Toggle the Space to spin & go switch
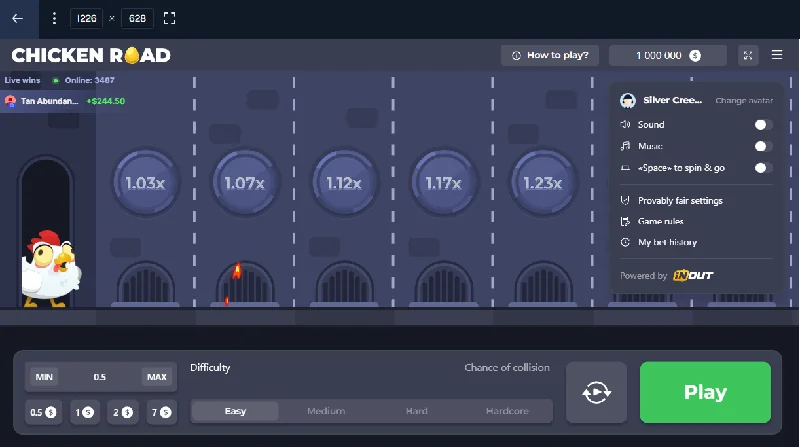This screenshot has height=447, width=800. coord(763,168)
